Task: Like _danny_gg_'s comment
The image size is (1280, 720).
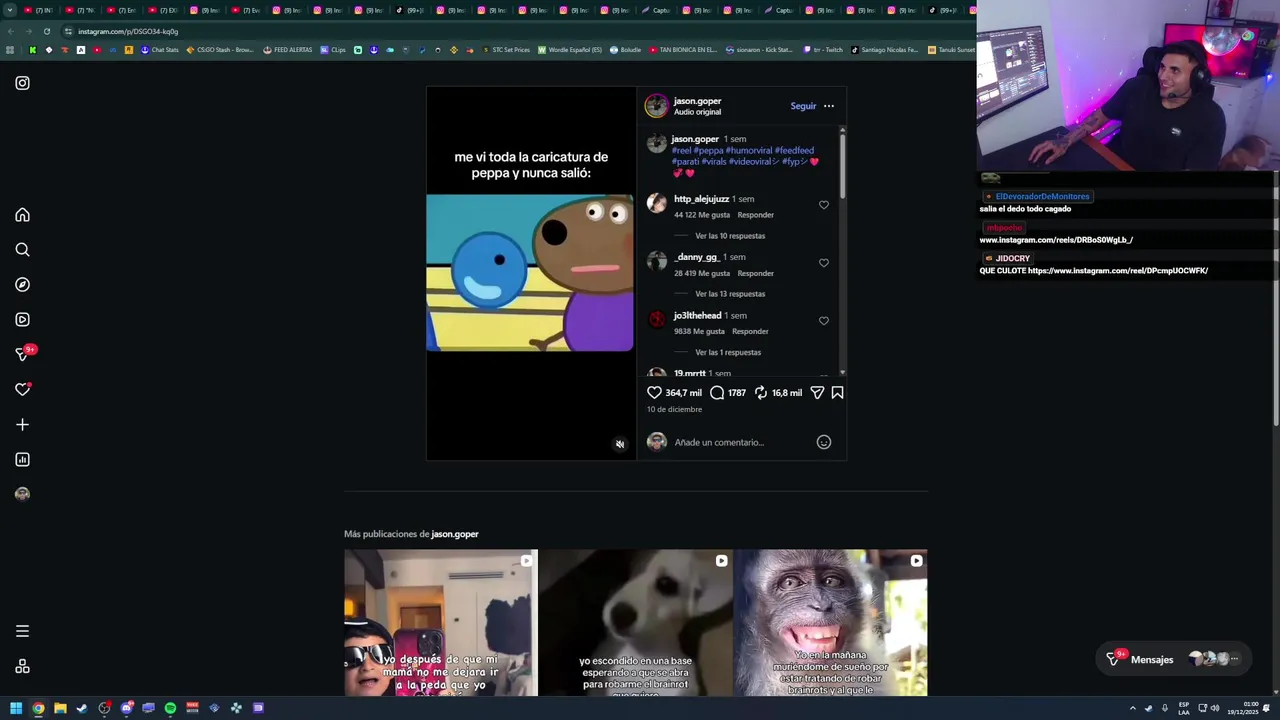Action: [824, 263]
